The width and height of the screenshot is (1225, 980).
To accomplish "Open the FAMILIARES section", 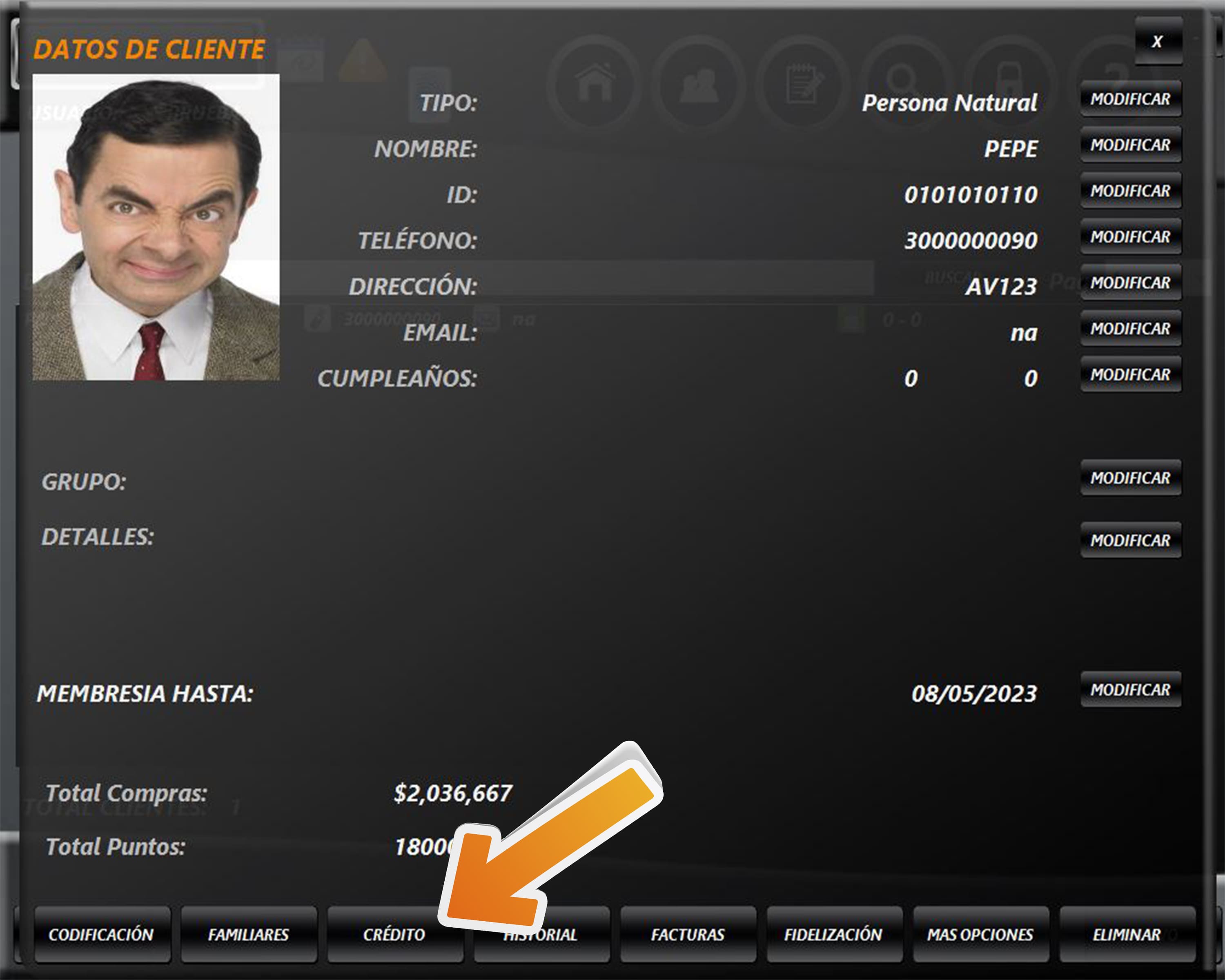I will (248, 935).
